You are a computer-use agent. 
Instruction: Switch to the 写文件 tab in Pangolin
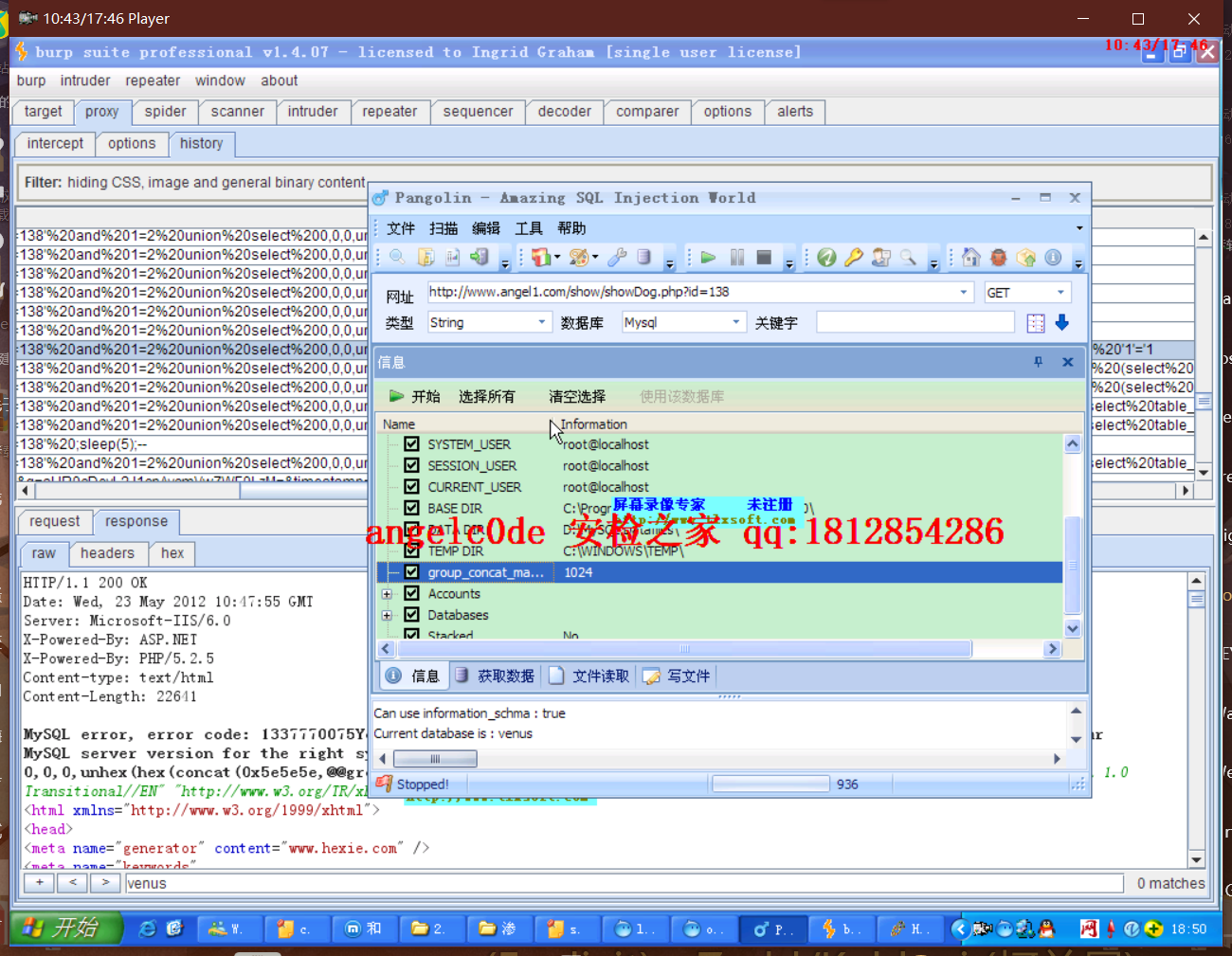click(677, 676)
